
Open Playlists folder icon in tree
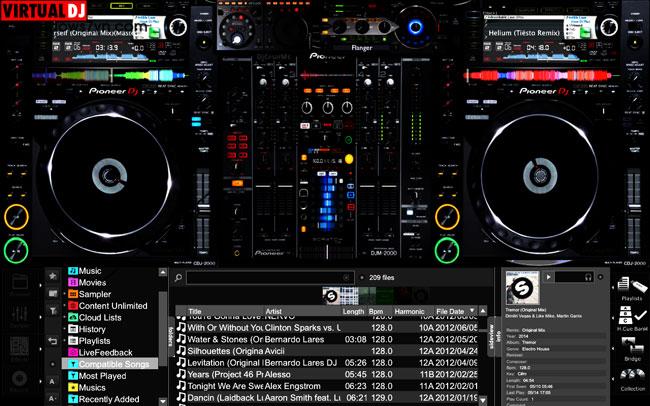(x=73, y=340)
